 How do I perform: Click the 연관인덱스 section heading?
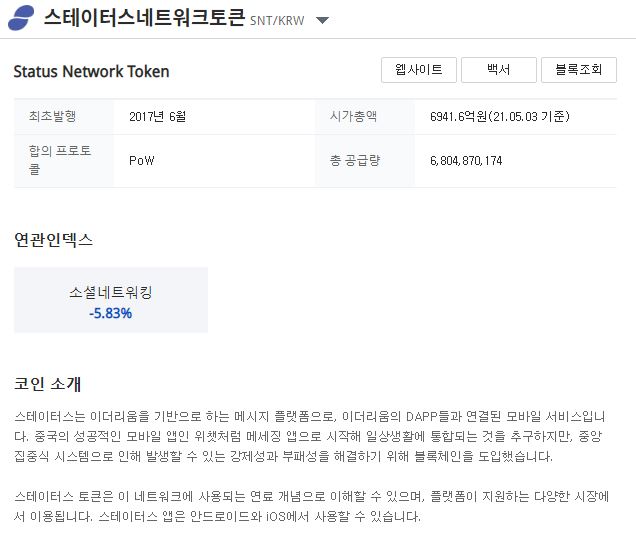tap(54, 240)
